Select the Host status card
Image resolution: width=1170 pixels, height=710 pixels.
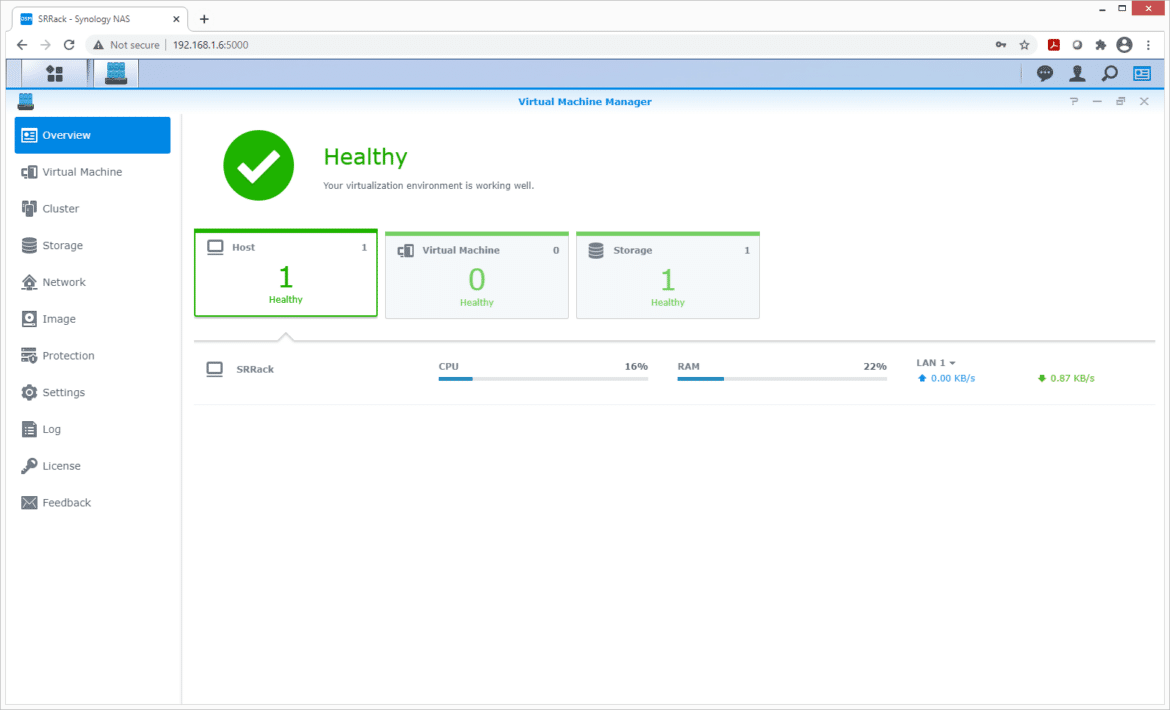point(286,273)
